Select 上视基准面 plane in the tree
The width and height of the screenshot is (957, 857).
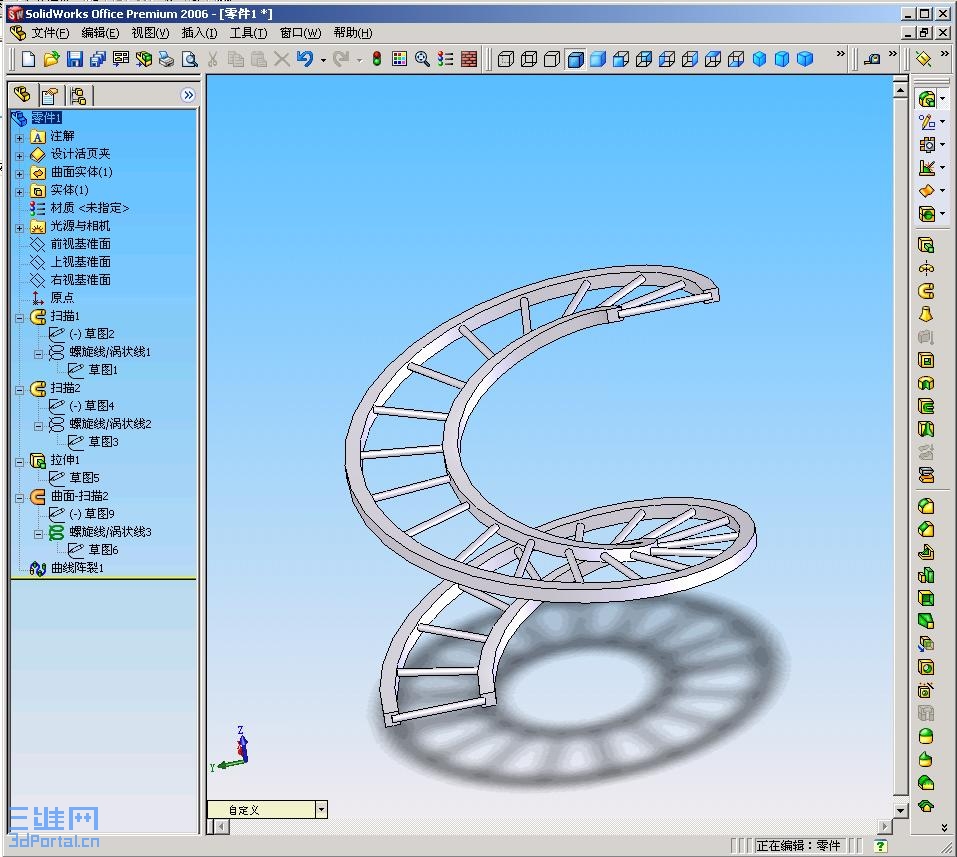(80, 262)
